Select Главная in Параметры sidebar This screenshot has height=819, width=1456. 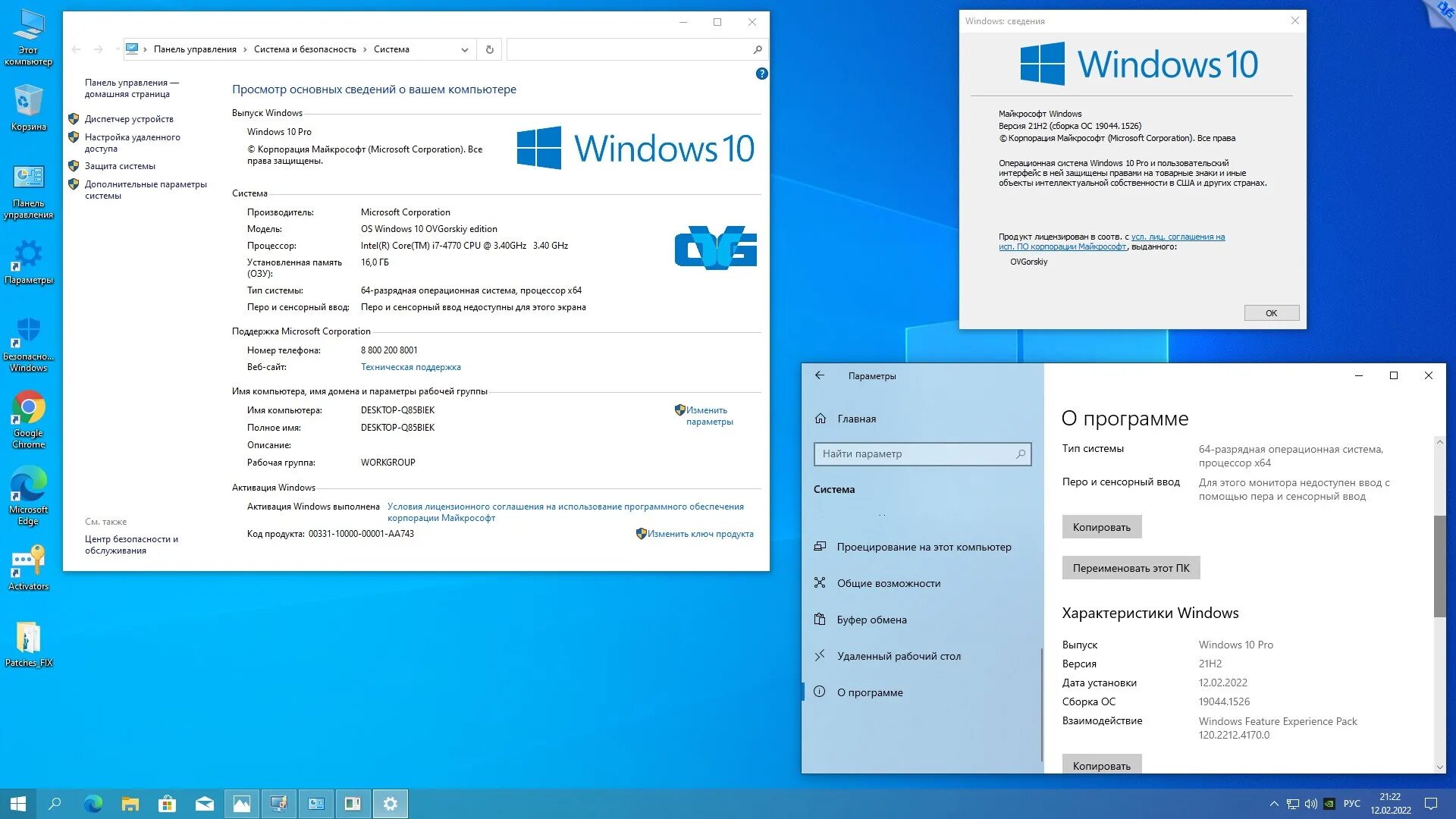pos(856,419)
